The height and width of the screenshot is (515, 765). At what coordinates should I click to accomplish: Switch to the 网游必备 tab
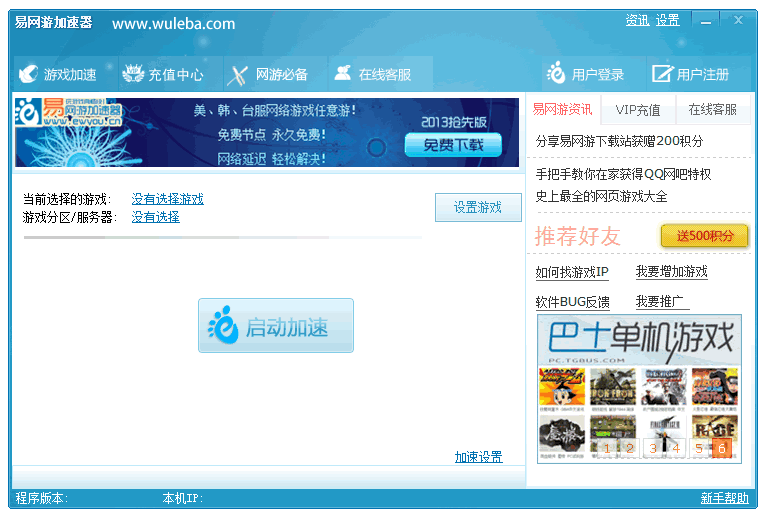(x=275, y=74)
